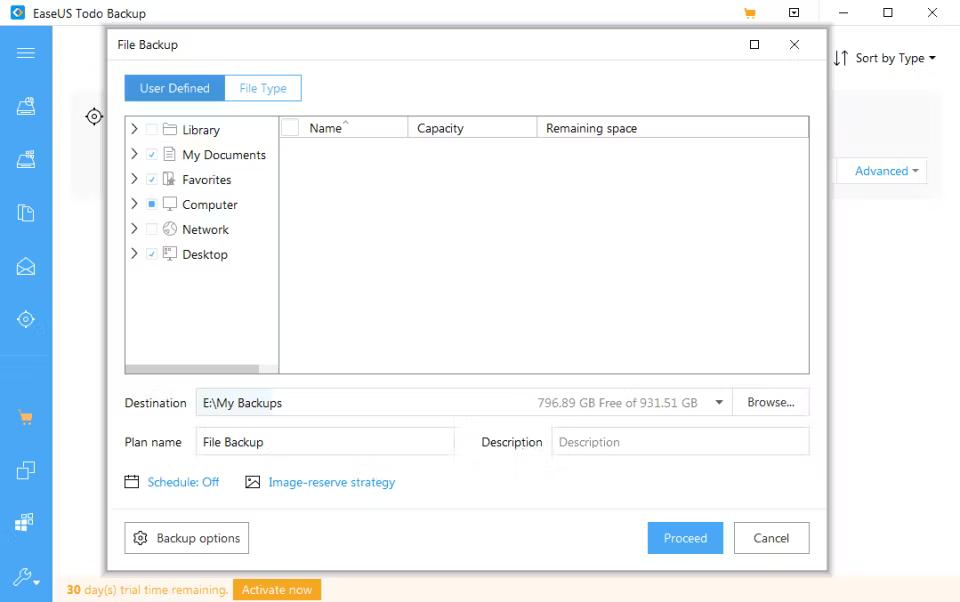This screenshot has width=960, height=602.
Task: Click the Description input field
Action: tap(680, 442)
